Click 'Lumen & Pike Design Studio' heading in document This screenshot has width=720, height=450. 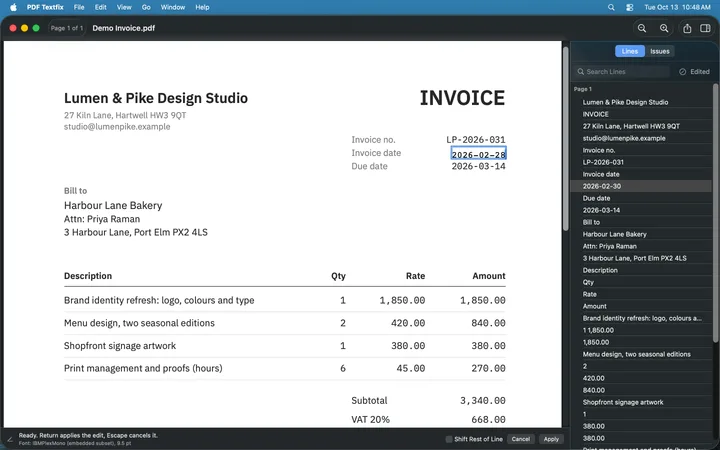tap(156, 98)
